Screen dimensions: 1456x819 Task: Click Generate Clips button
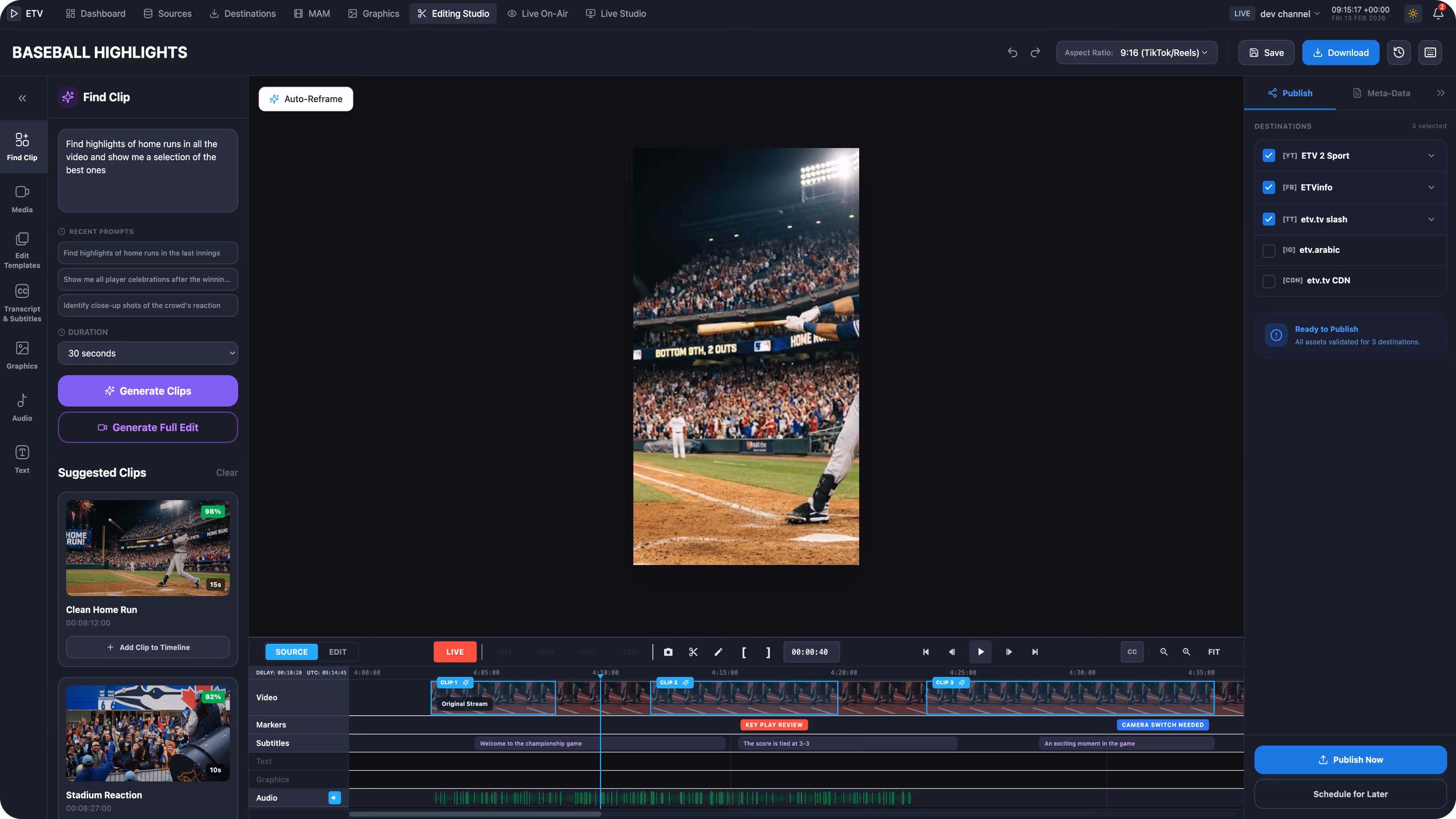[148, 391]
